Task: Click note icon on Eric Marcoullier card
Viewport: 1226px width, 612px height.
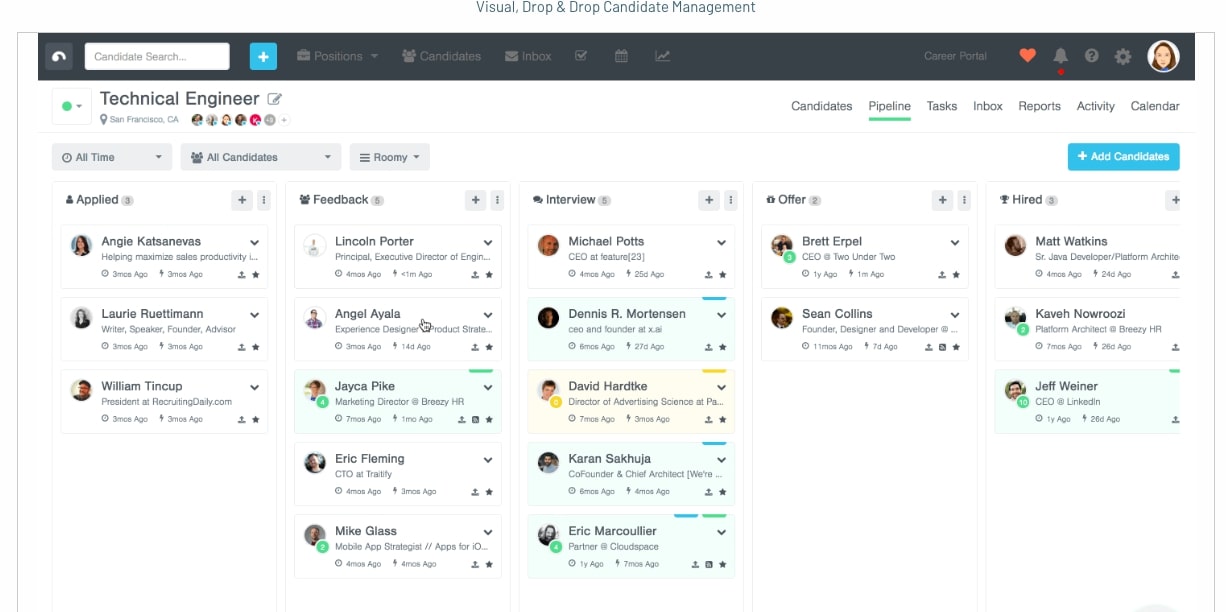Action: coord(709,564)
